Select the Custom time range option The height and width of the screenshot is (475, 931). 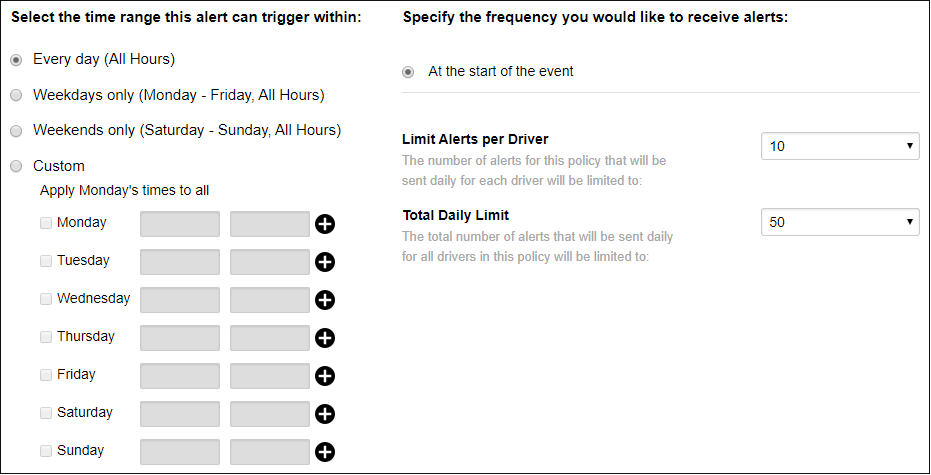pos(17,166)
